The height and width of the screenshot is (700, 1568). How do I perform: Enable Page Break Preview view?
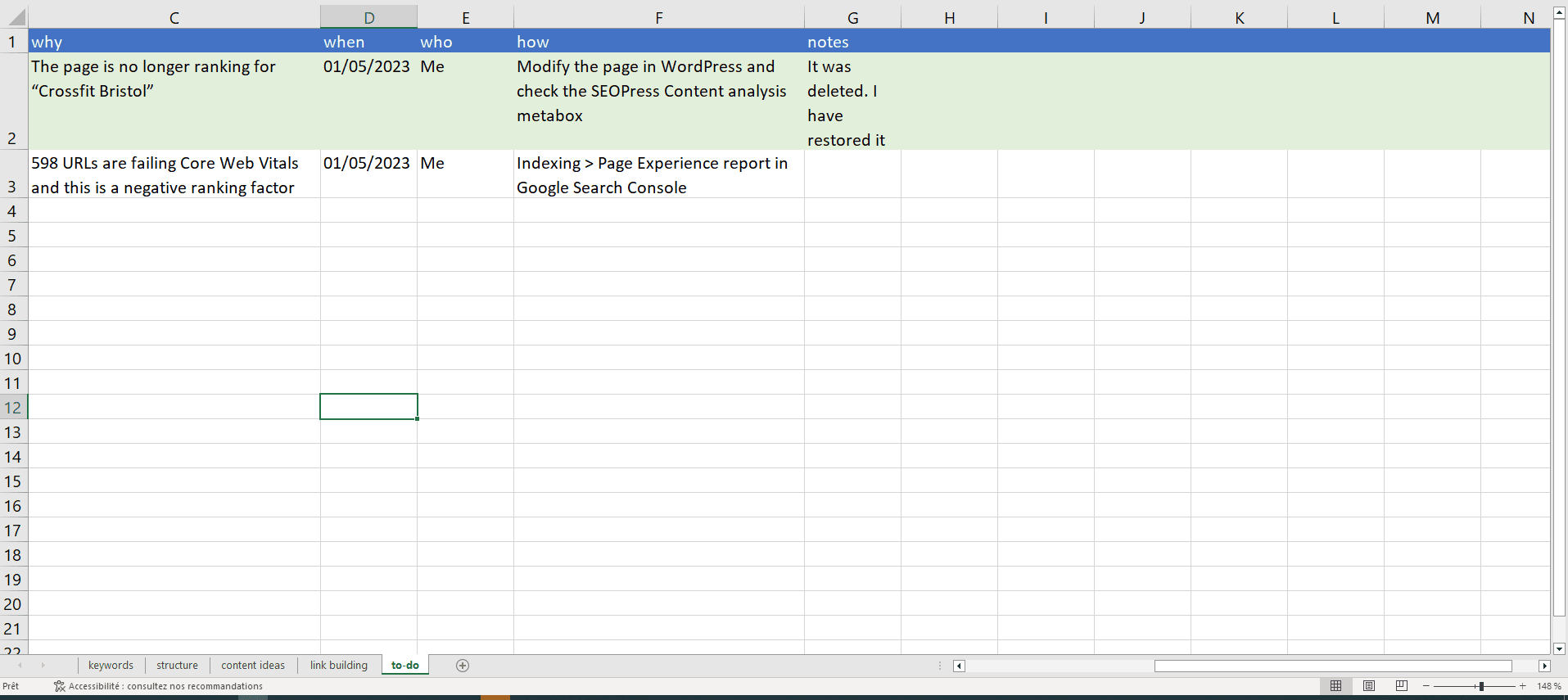point(1401,686)
